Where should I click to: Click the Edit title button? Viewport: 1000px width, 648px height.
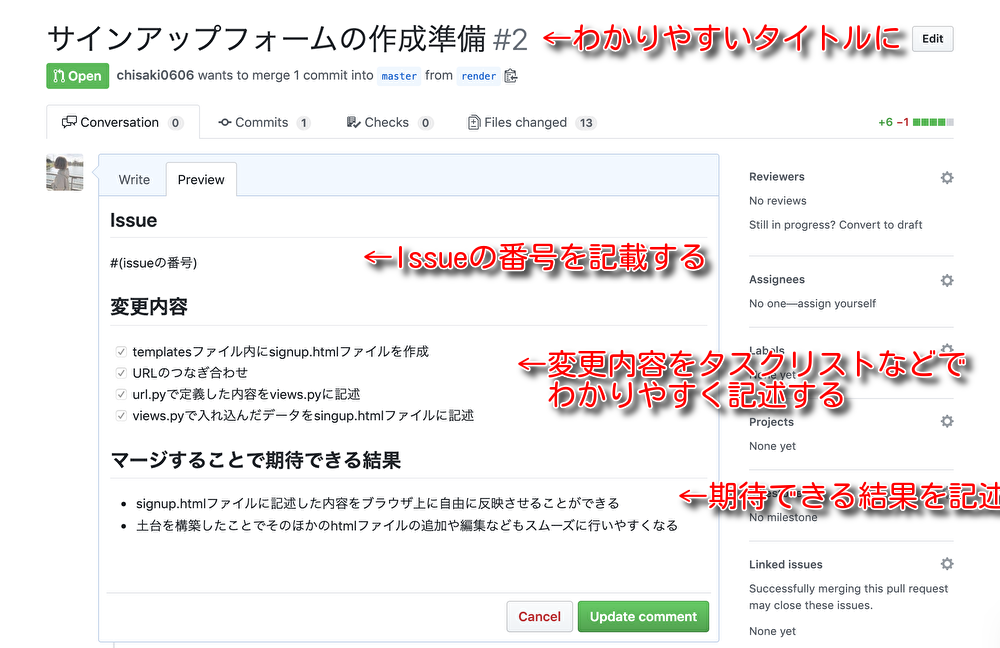point(932,39)
